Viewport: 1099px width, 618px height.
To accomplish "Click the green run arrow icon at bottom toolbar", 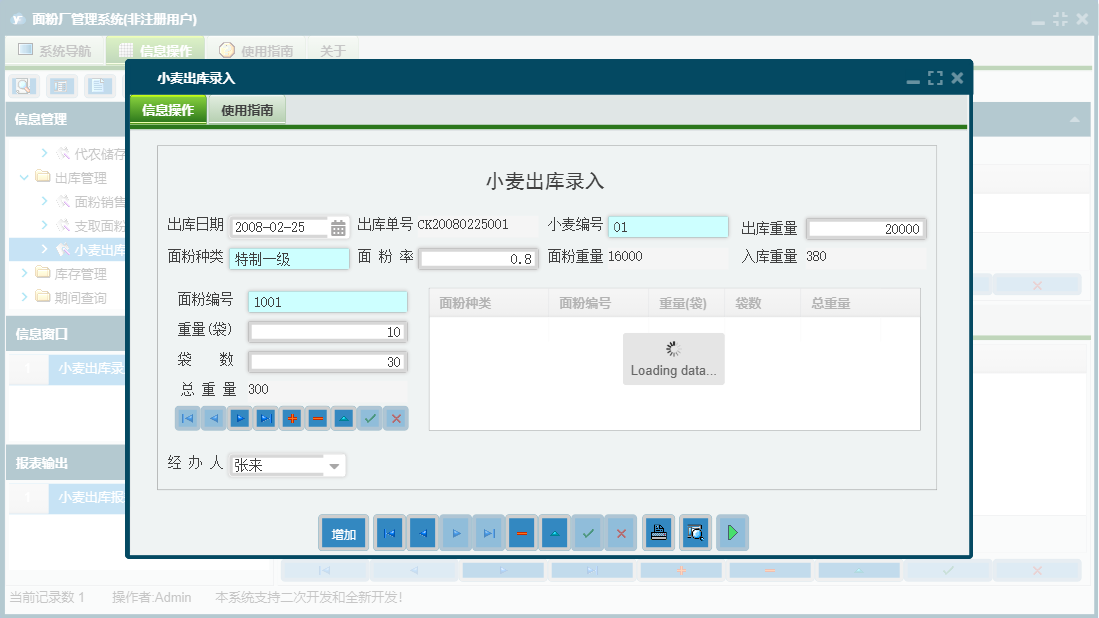I will point(732,532).
